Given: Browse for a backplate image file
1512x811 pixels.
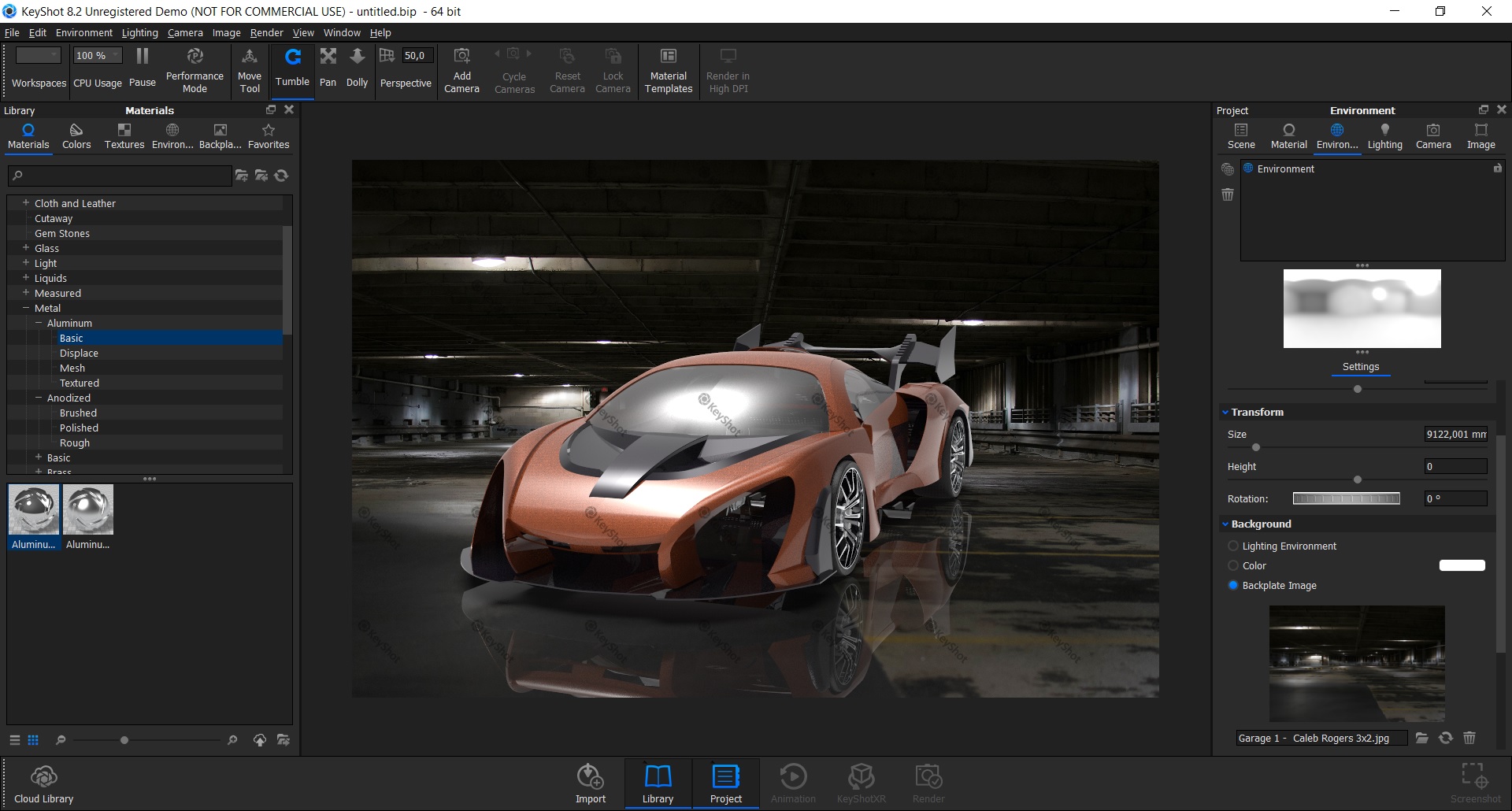Looking at the screenshot, I should (x=1422, y=738).
